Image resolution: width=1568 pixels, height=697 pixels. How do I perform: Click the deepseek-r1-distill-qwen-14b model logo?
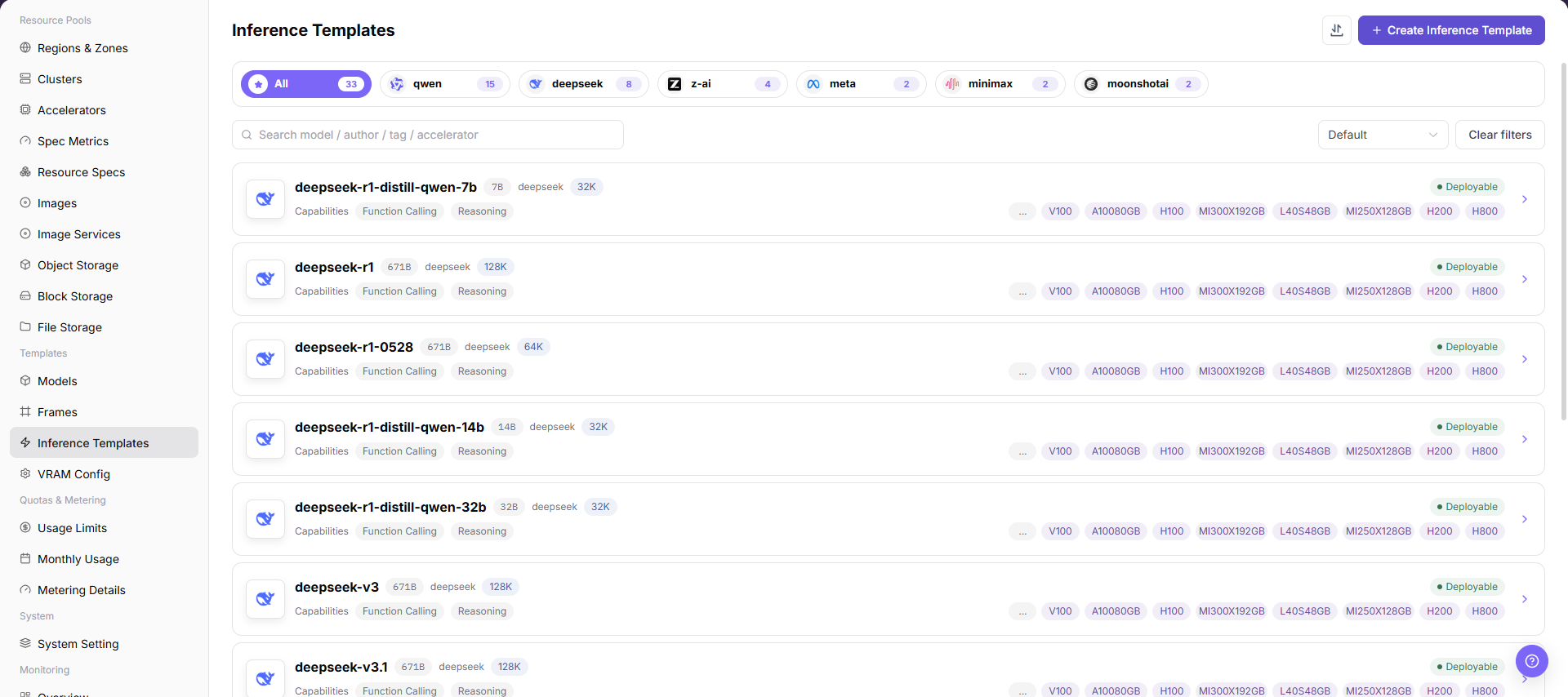265,439
